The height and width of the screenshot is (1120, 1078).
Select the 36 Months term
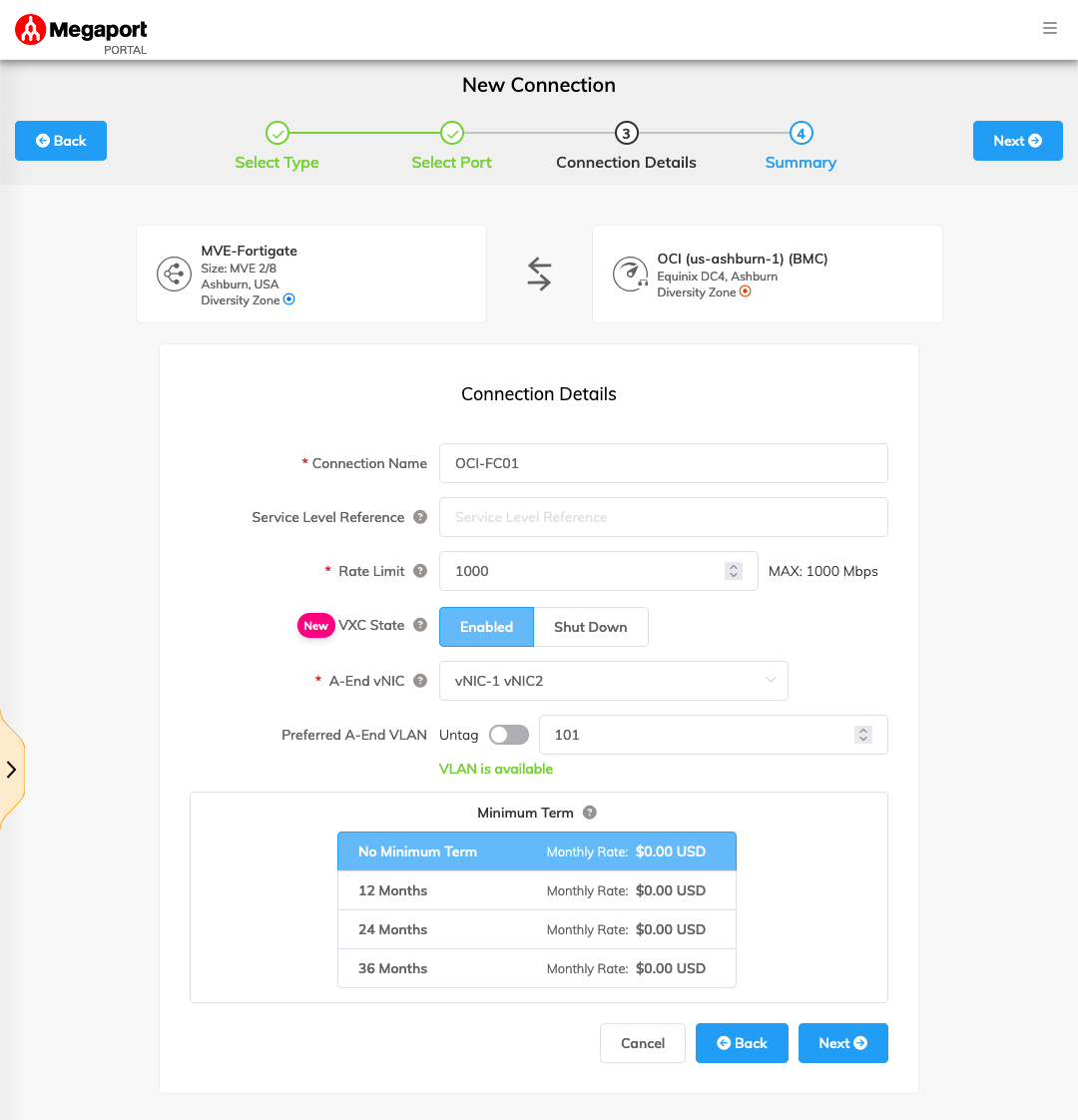(x=537, y=968)
